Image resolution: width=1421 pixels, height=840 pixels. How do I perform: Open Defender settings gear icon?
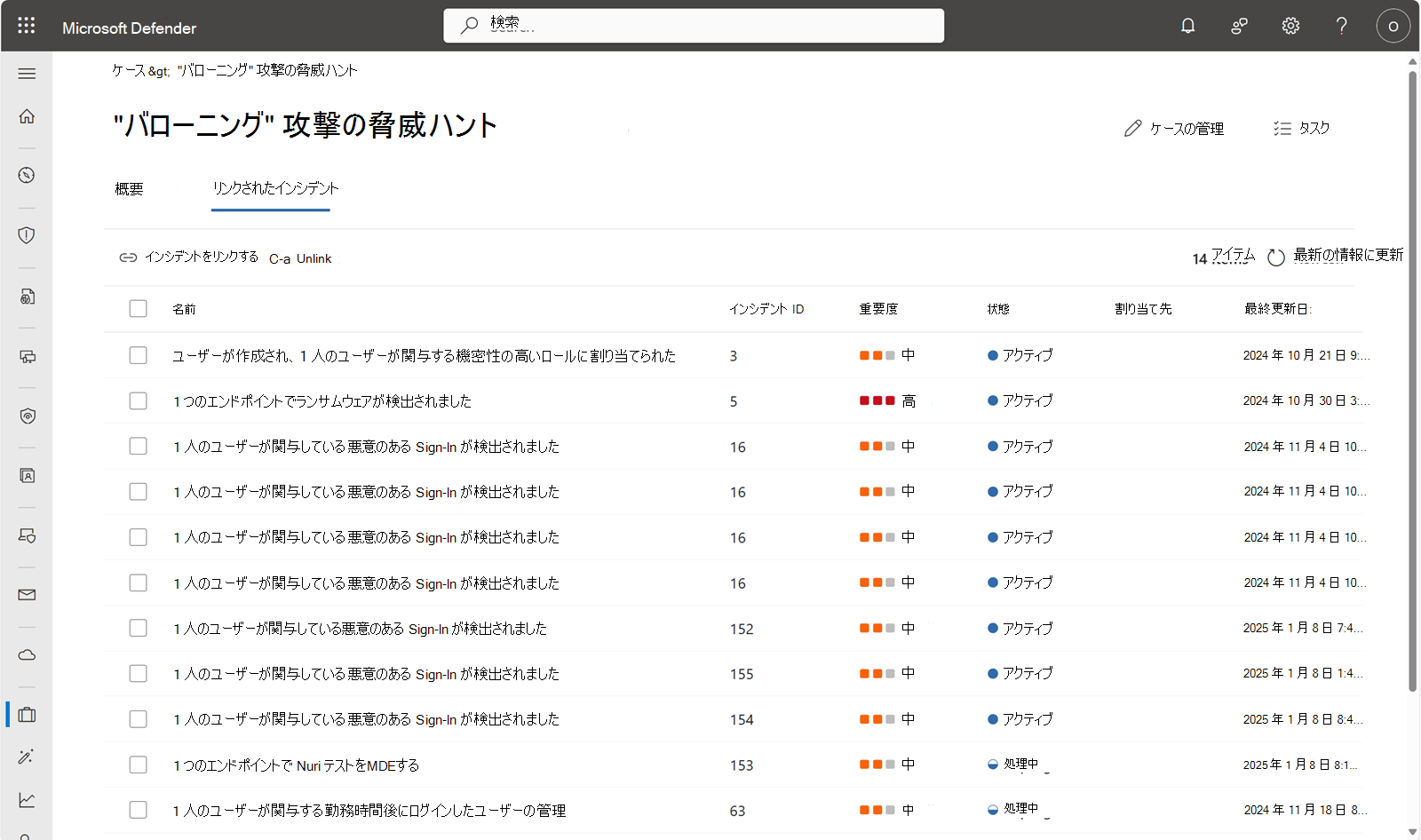pos(1290,26)
